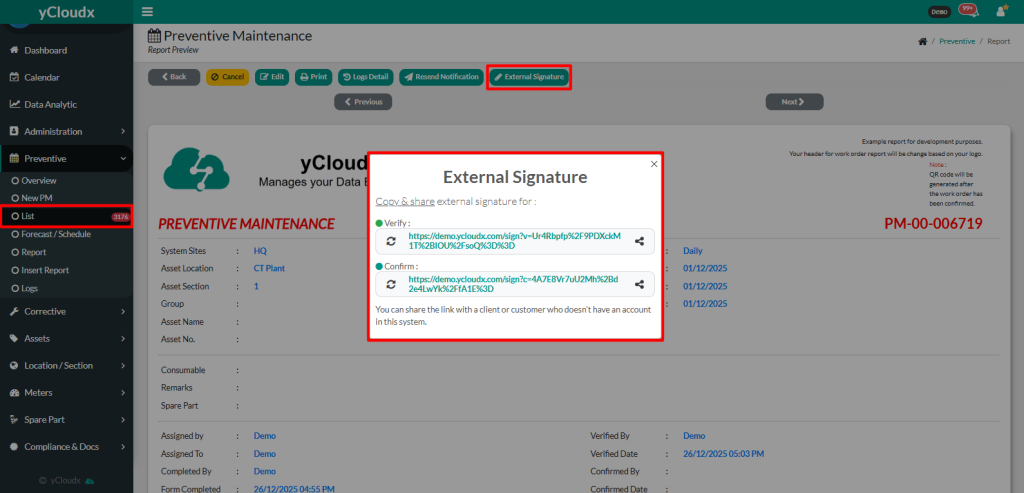1024x493 pixels.
Task: Expand the Assets sidebar menu
Action: pos(66,338)
